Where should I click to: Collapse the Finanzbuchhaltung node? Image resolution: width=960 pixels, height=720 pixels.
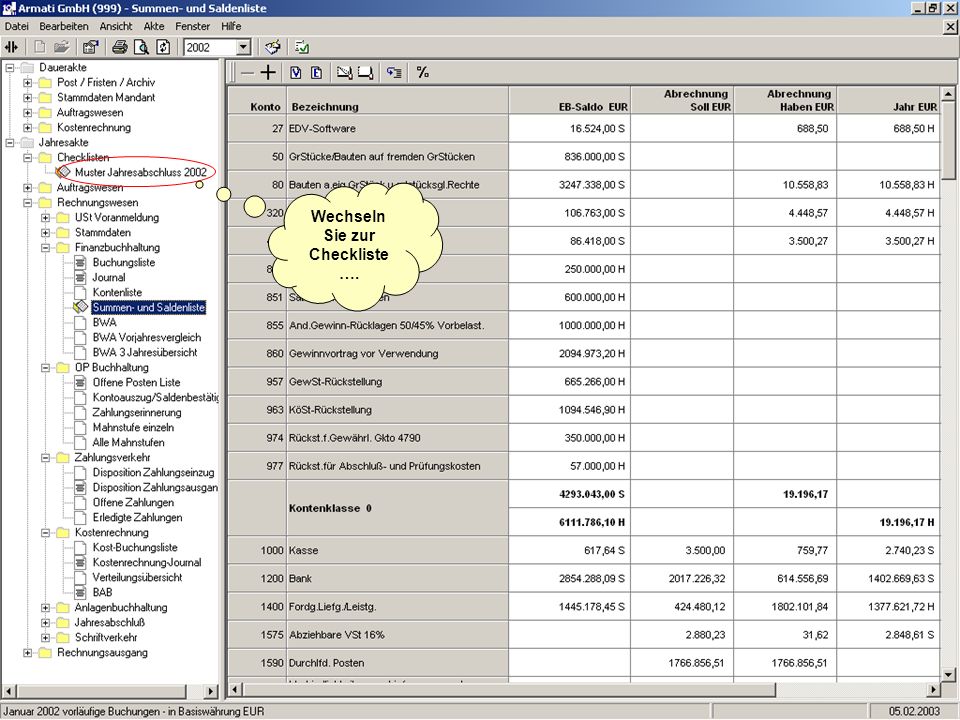(45, 247)
